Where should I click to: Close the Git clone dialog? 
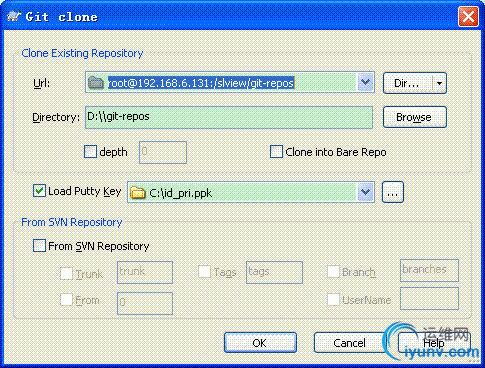click(468, 16)
